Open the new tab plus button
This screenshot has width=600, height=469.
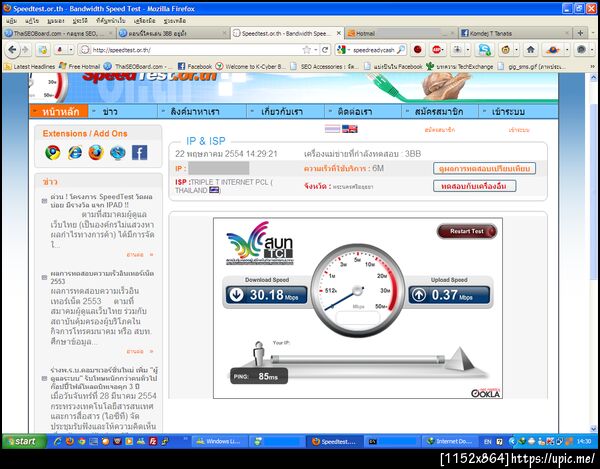(580, 33)
